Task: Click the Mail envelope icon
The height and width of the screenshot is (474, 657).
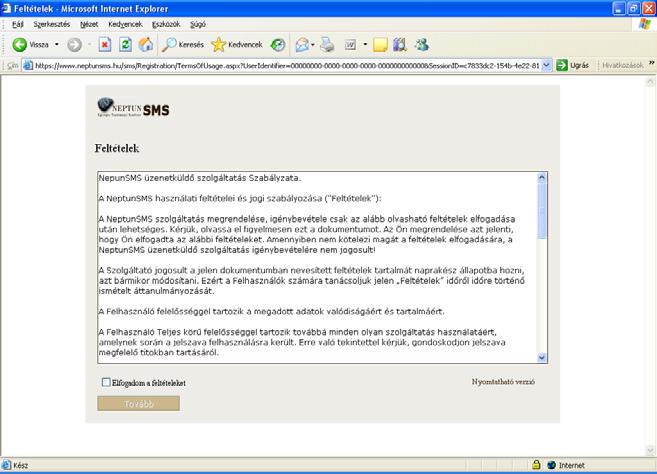Action: pyautogui.click(x=302, y=44)
